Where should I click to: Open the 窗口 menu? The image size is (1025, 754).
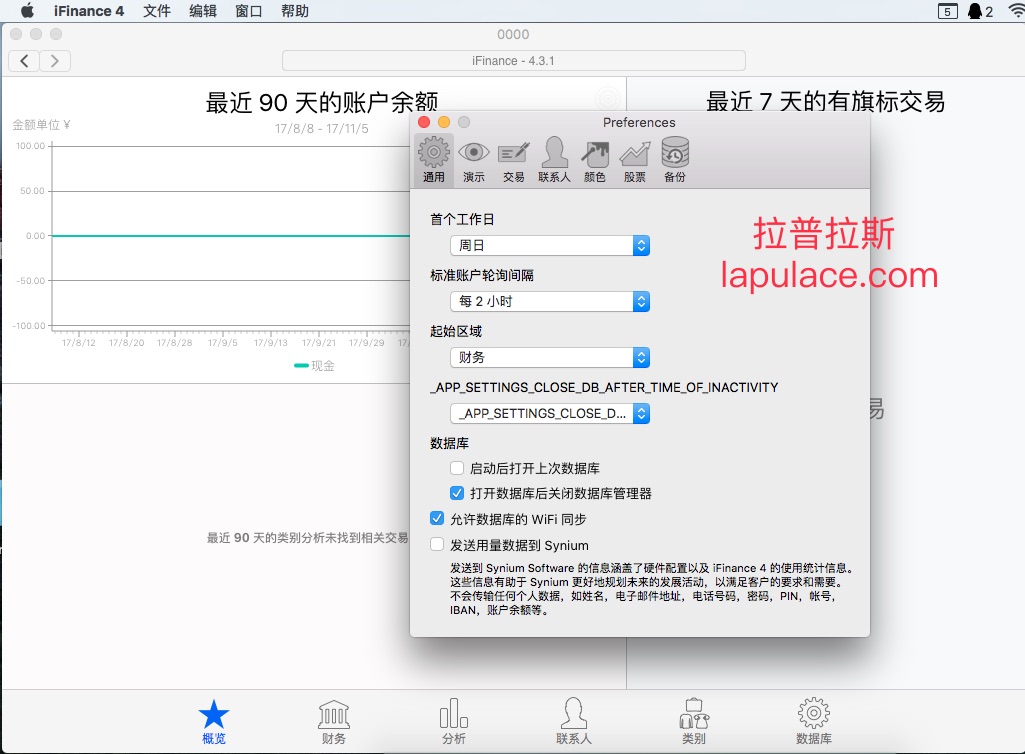[248, 11]
